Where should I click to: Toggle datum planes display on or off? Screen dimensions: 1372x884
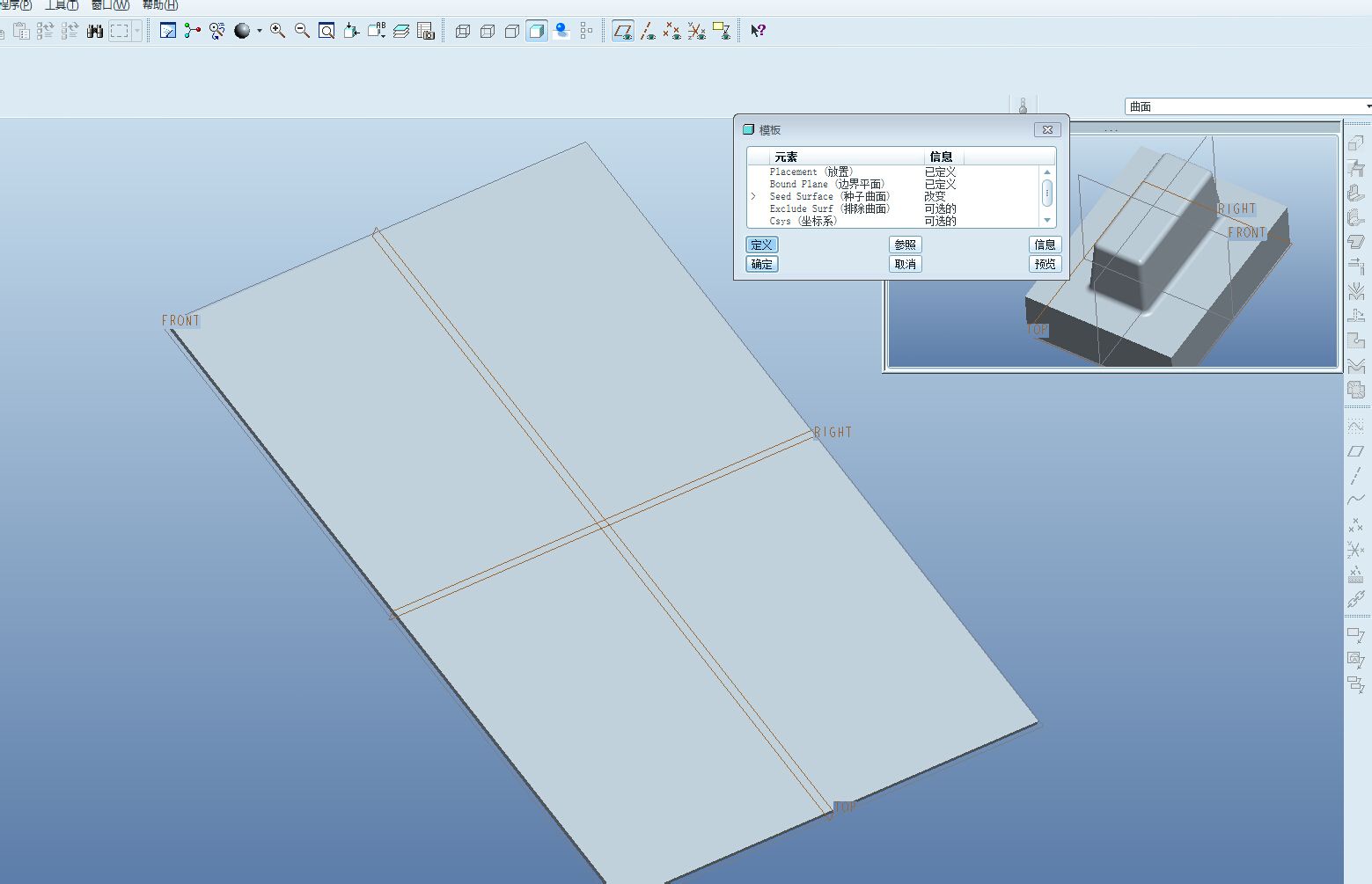coord(623,32)
